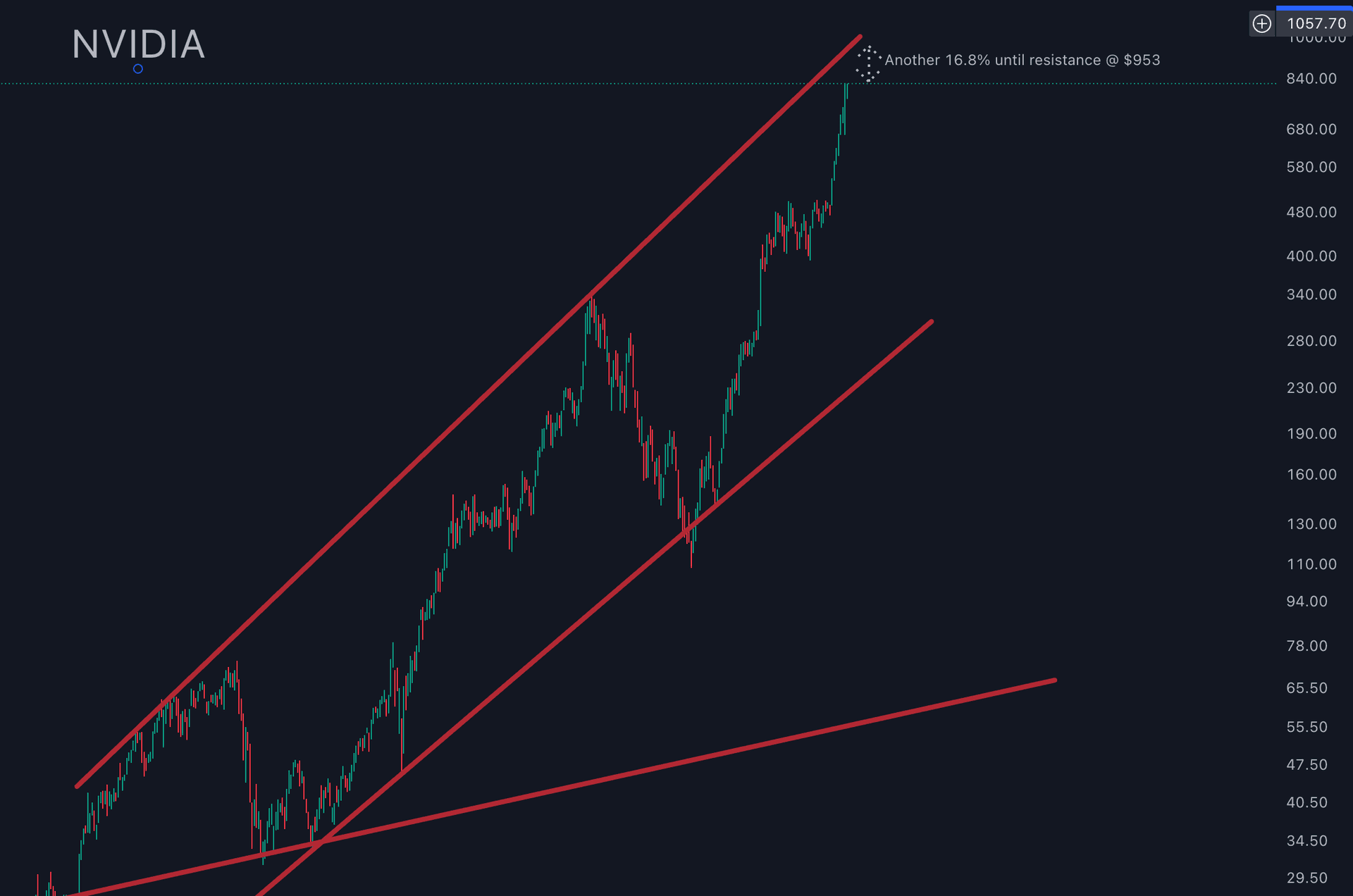
Task: Click the blue anchor circle under NVIDIA label
Action: [x=138, y=69]
